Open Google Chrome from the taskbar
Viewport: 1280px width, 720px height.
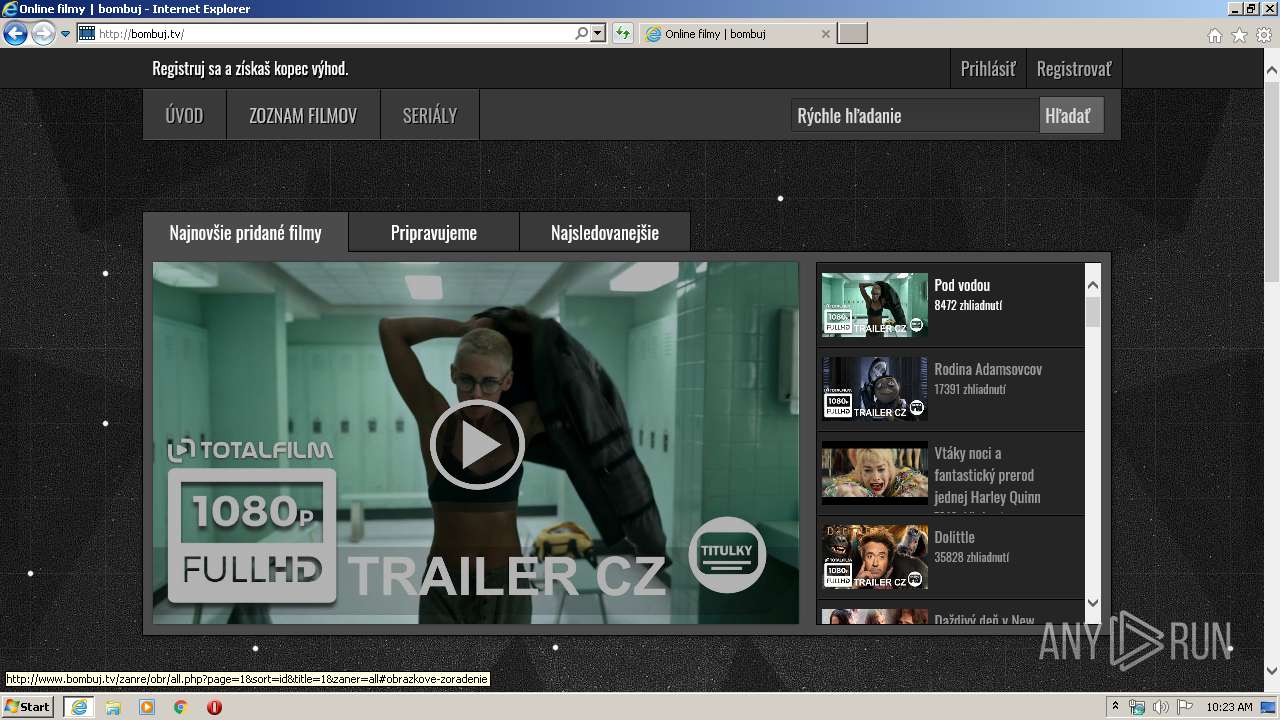click(x=181, y=707)
